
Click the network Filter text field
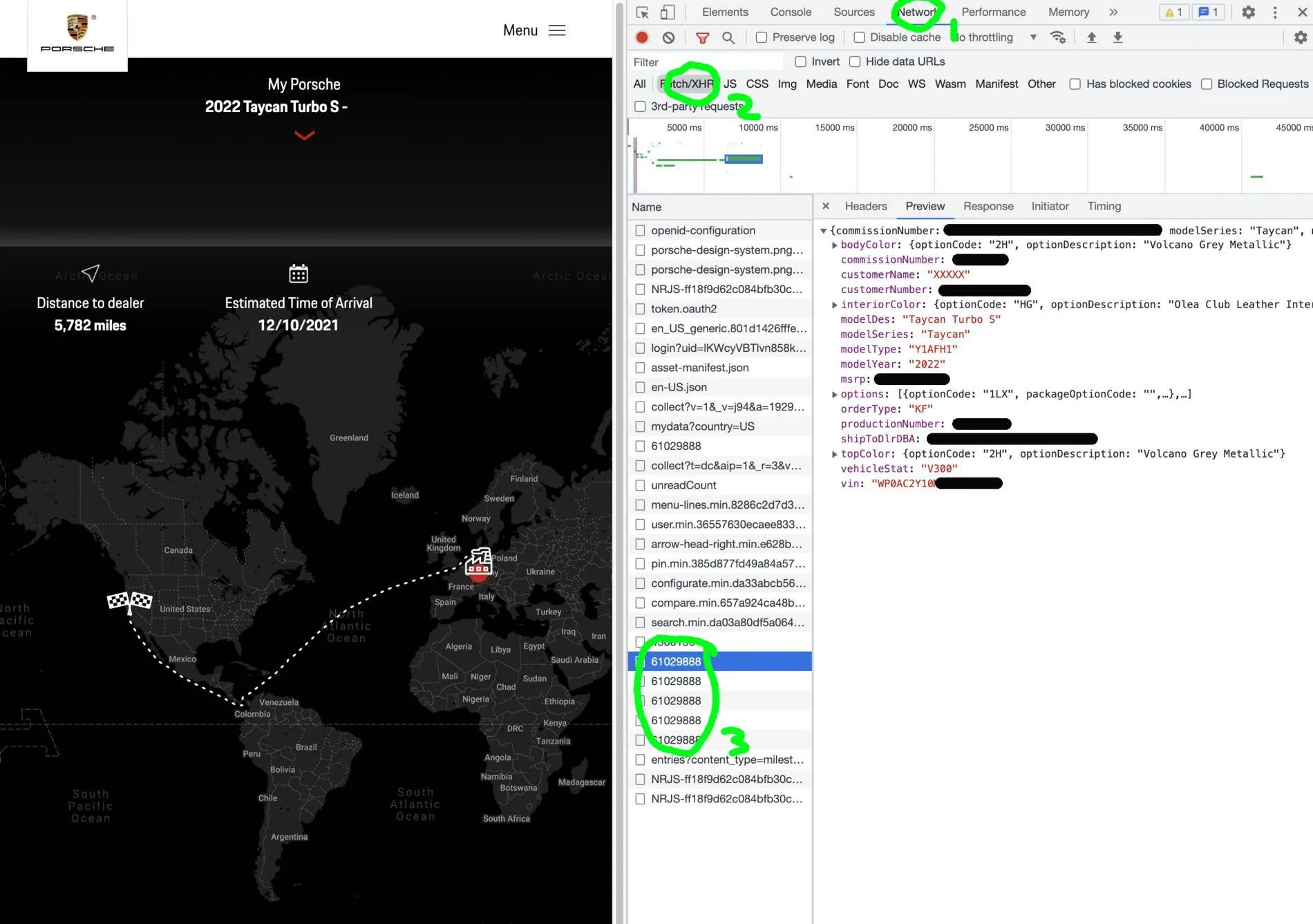(x=706, y=62)
